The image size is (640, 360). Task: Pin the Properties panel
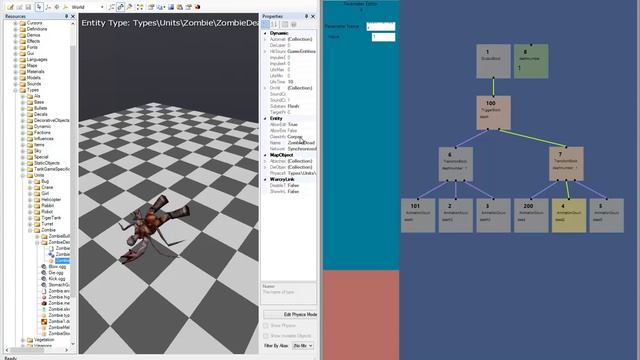click(307, 16)
